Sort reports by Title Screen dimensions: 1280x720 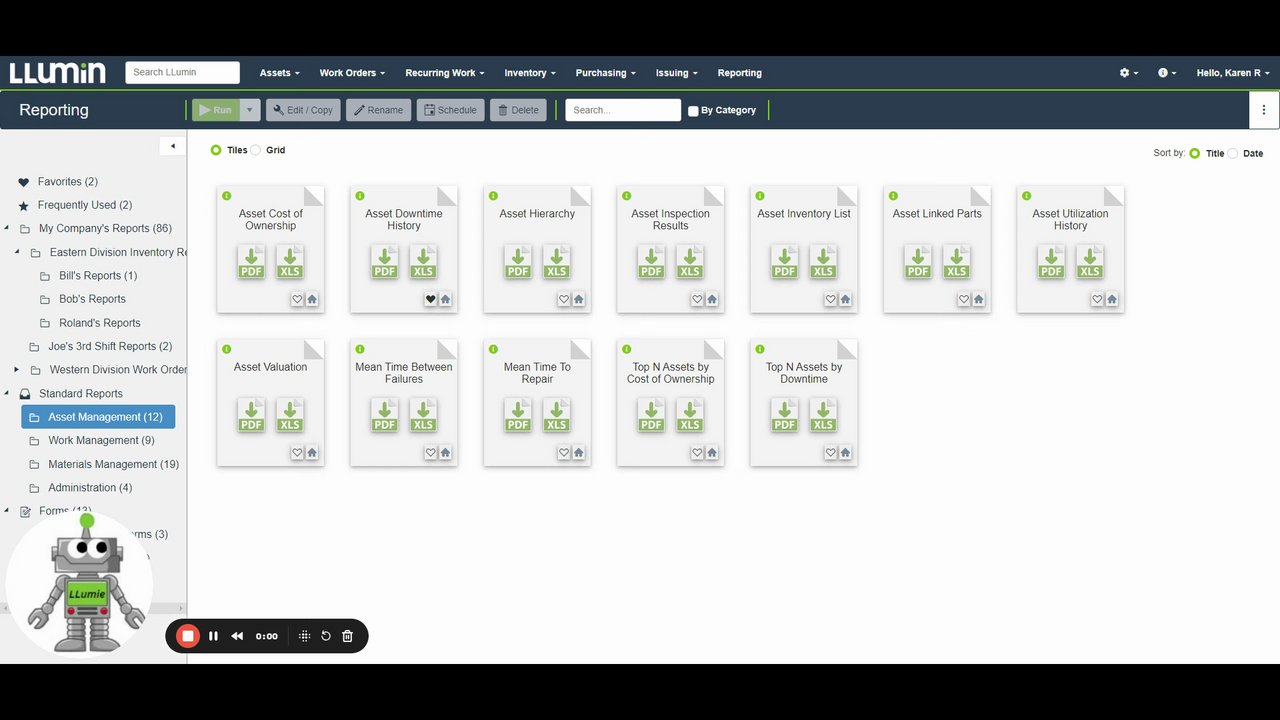[1195, 153]
